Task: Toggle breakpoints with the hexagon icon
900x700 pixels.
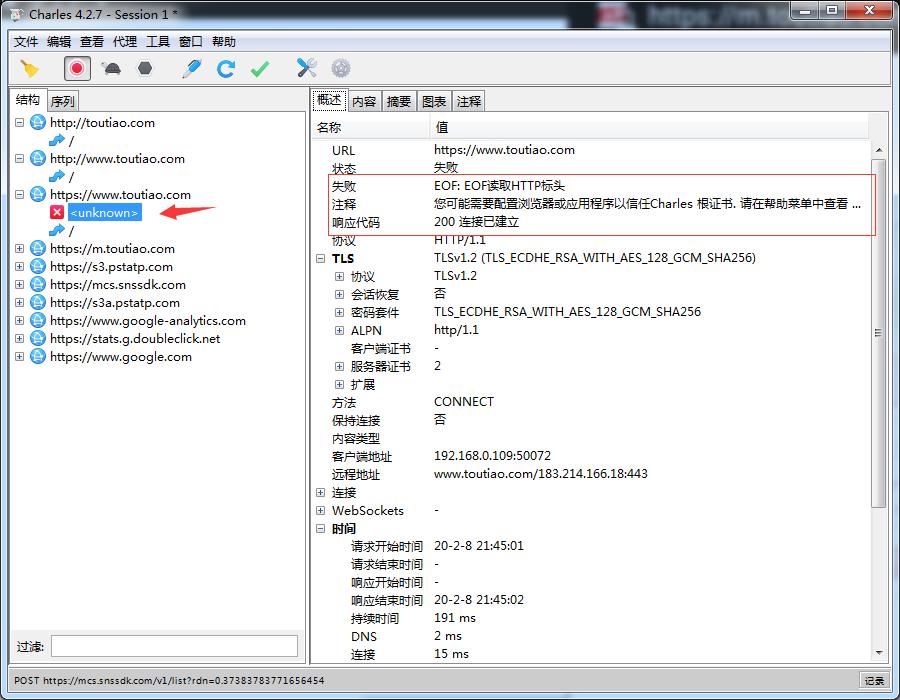Action: click(145, 68)
